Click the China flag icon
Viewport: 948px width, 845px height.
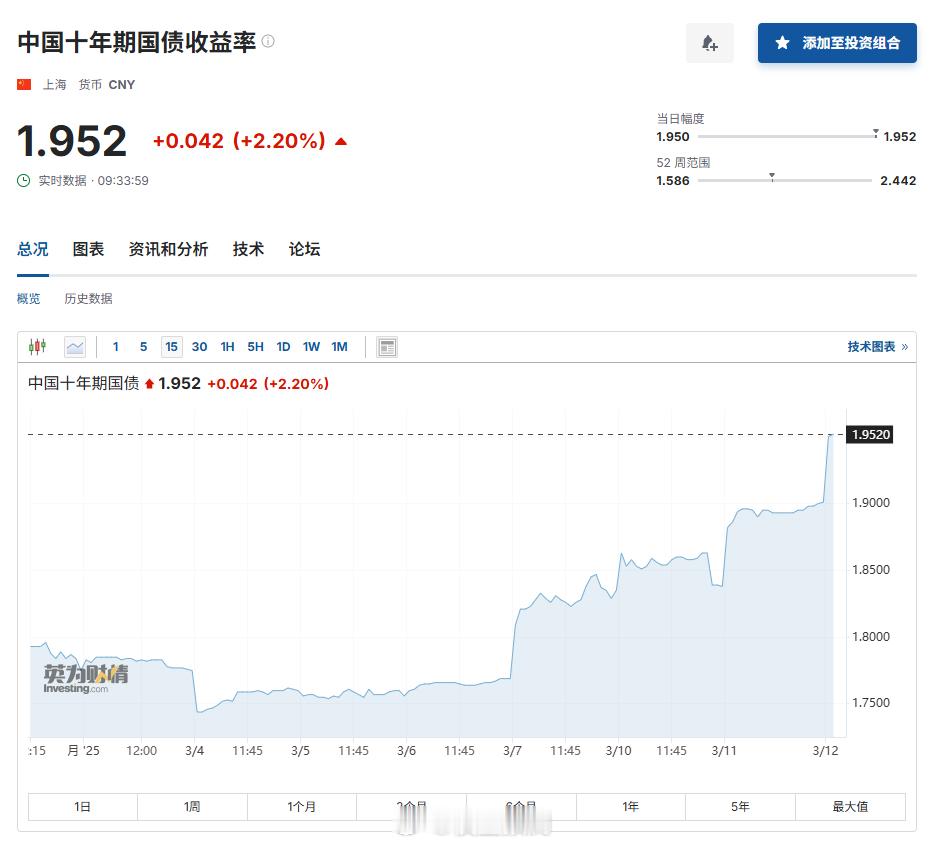(x=24, y=85)
